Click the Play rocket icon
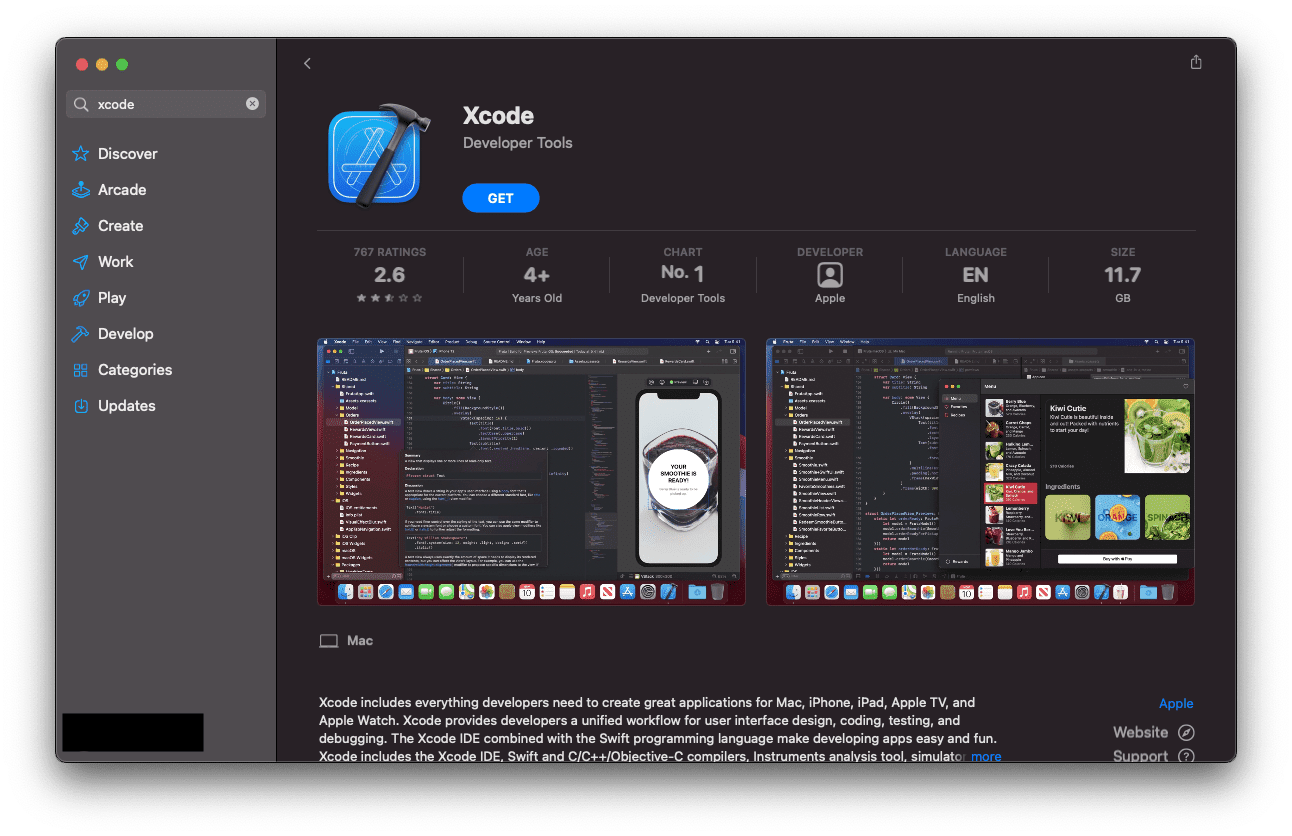 point(81,298)
